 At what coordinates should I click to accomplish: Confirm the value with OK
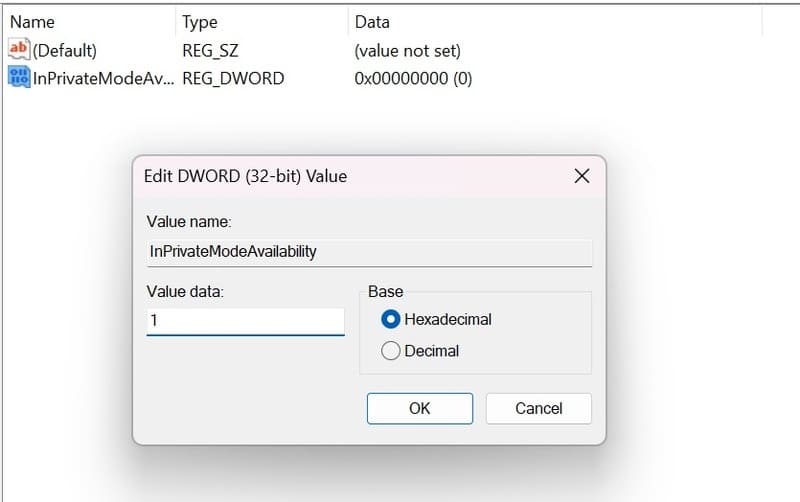(420, 408)
